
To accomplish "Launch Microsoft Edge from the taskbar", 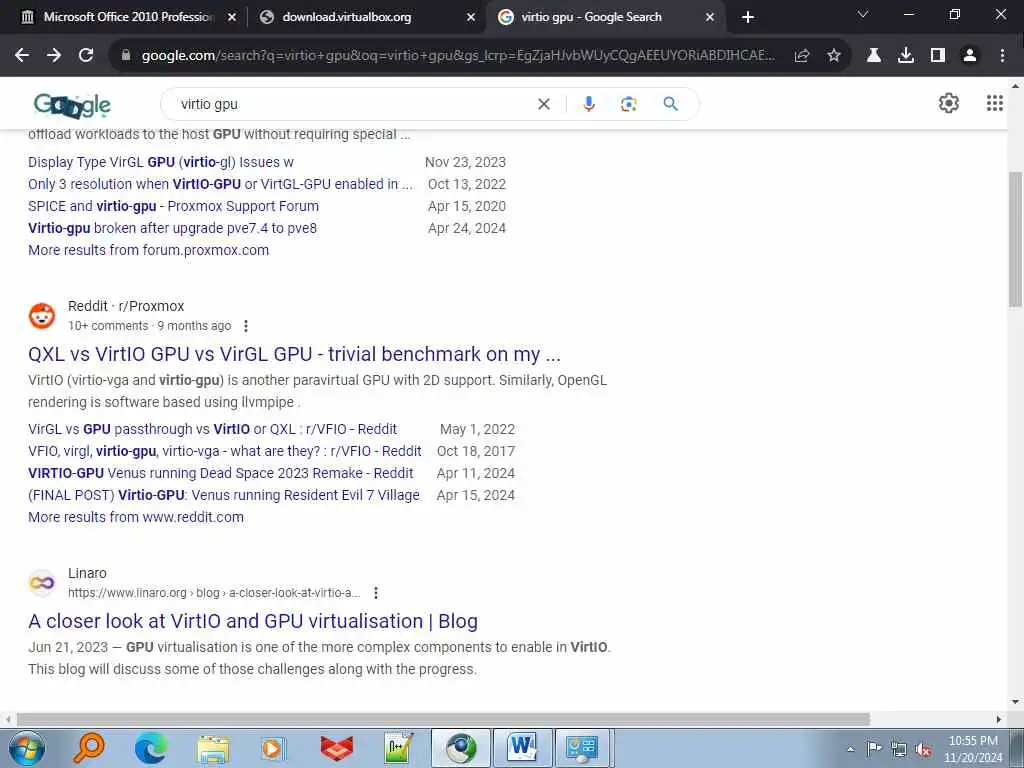I will point(151,748).
